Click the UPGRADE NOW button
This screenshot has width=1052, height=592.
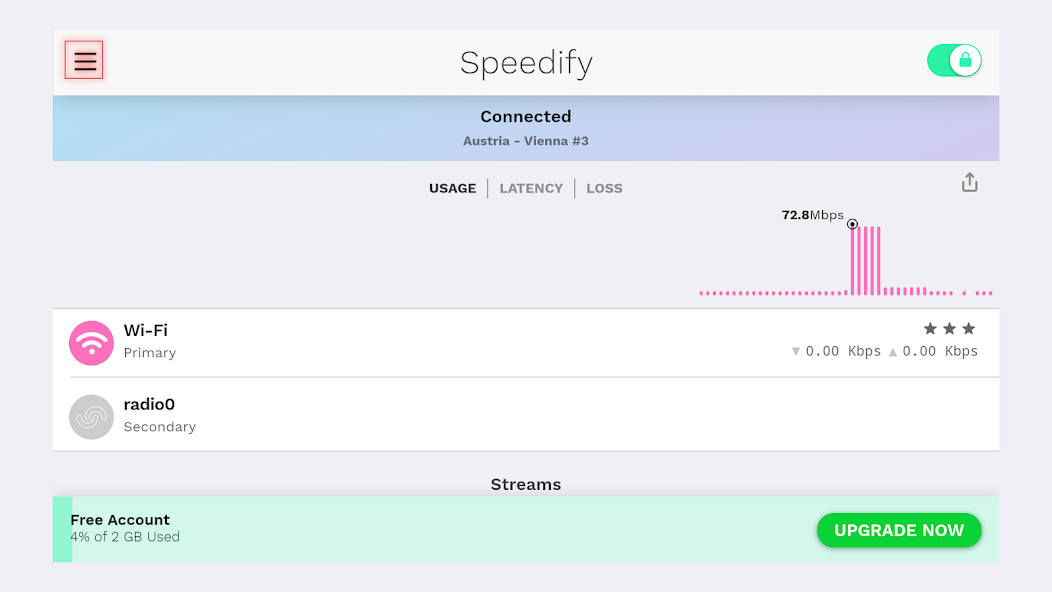(898, 531)
